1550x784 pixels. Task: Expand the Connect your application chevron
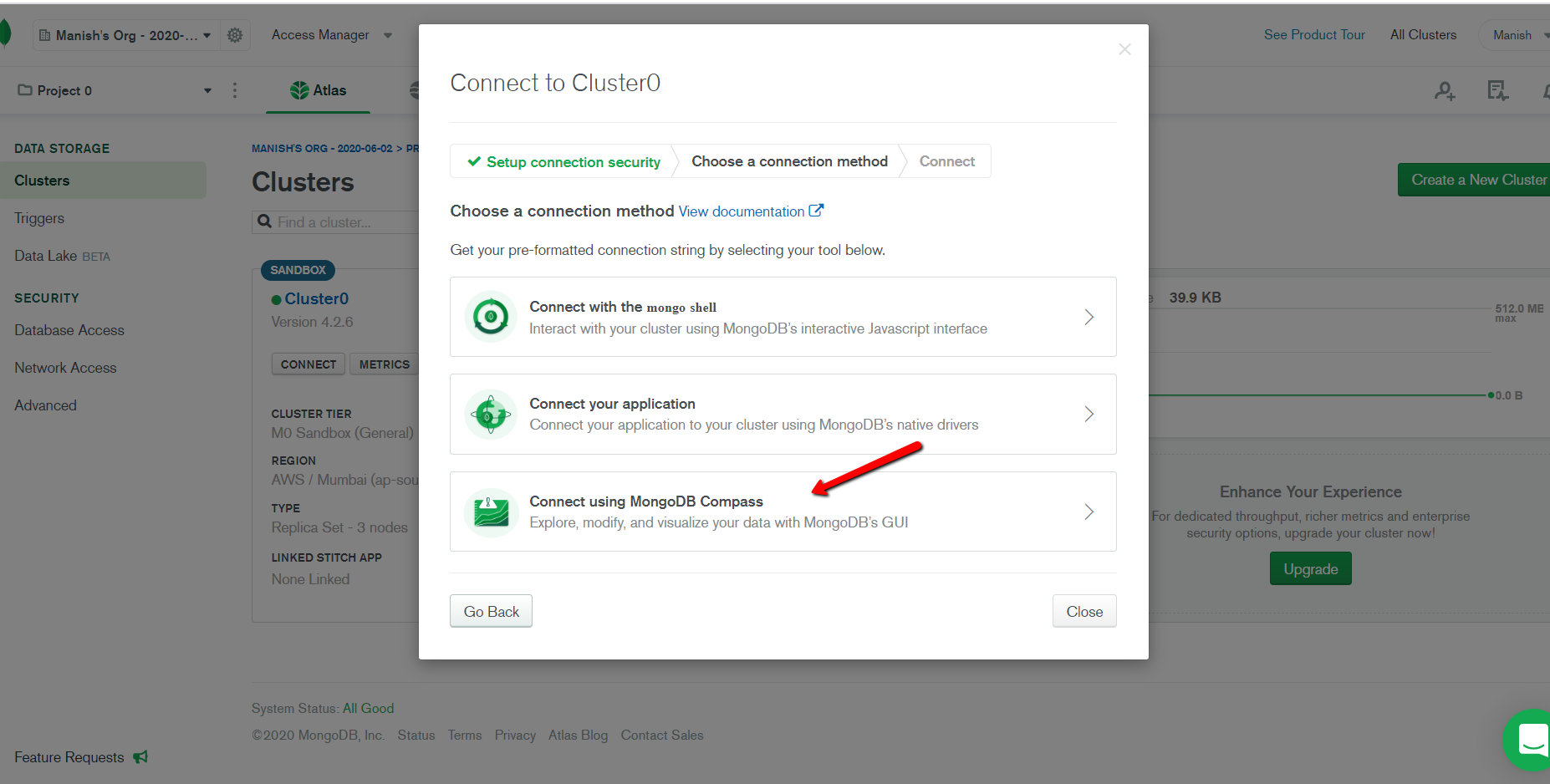pyautogui.click(x=1089, y=414)
